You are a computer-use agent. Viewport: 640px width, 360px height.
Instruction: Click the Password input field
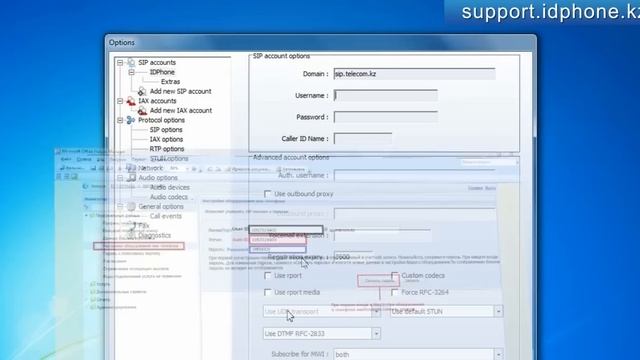[x=386, y=117]
